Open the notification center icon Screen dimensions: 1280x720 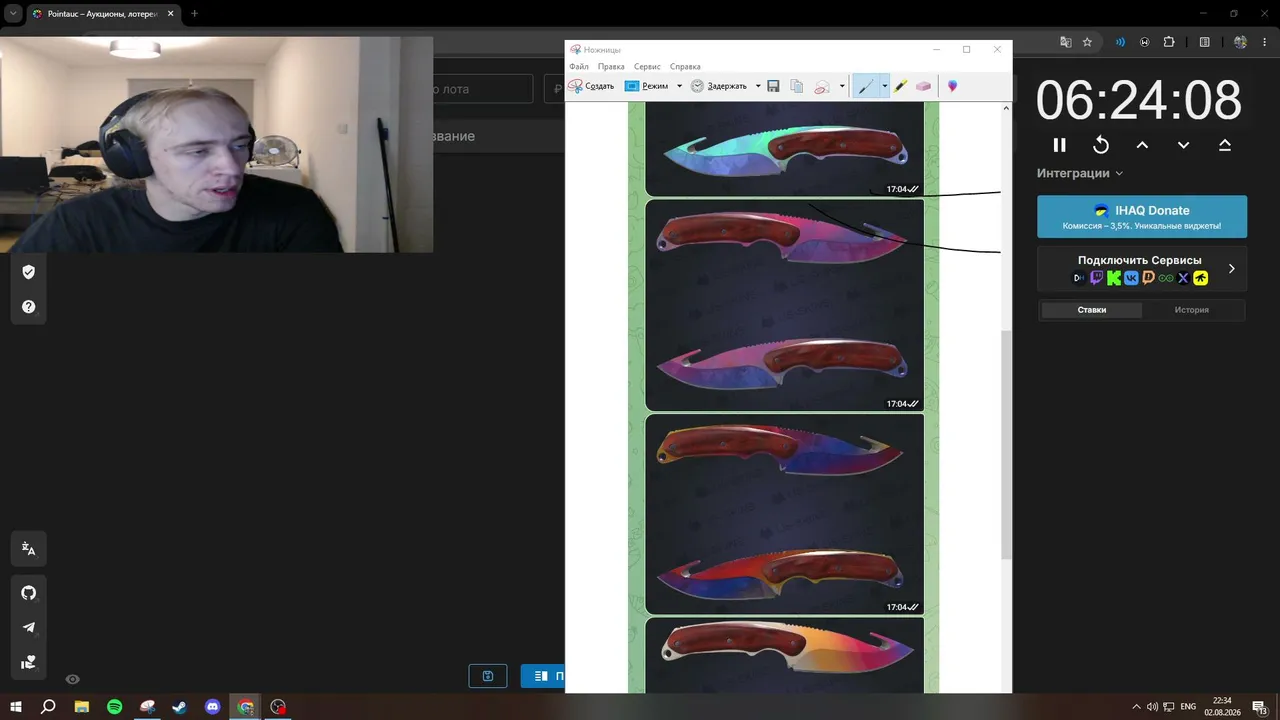click(1259, 707)
